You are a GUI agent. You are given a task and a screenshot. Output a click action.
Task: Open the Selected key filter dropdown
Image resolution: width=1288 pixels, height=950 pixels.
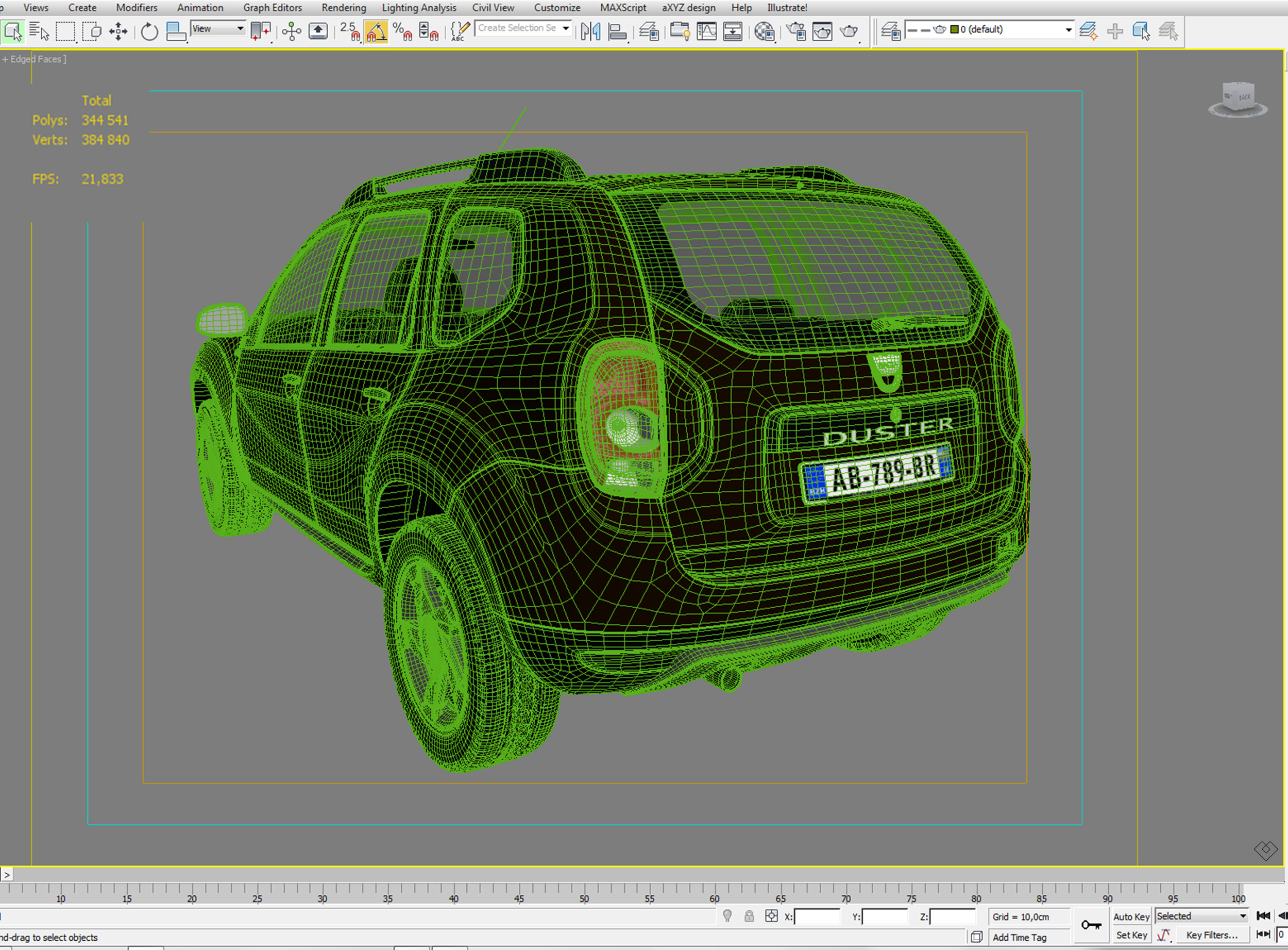1201,916
